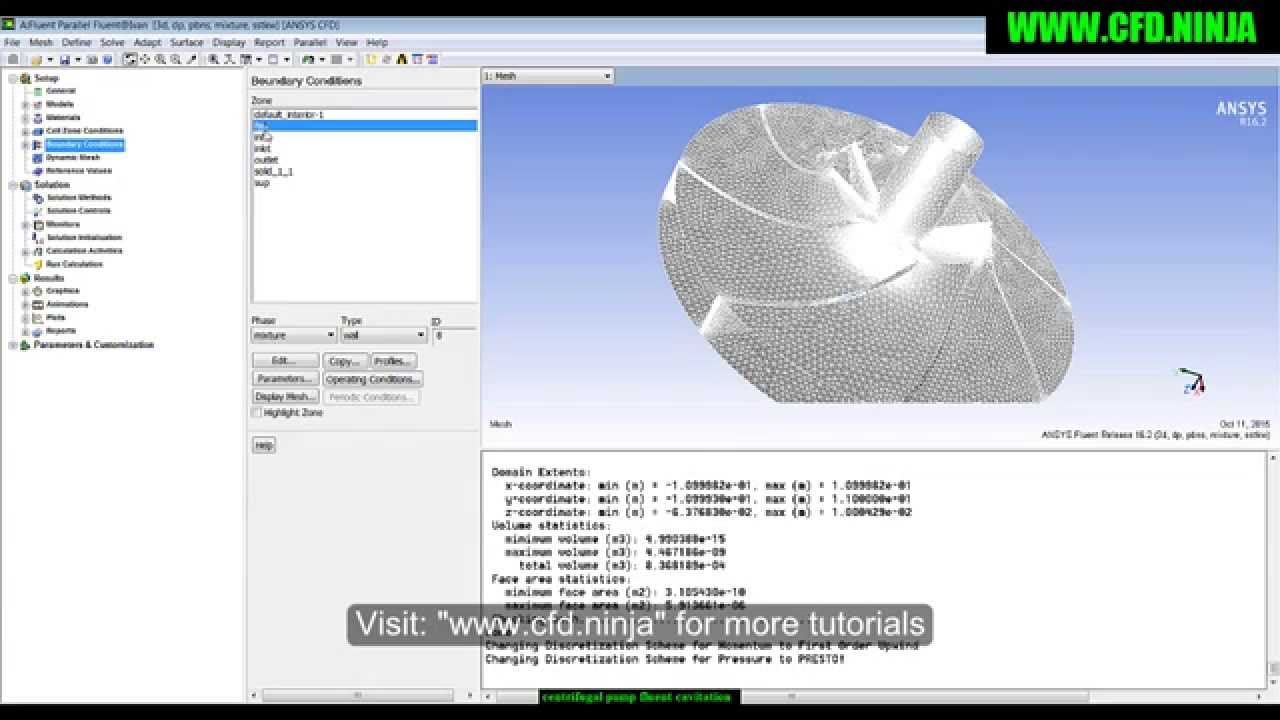Click the console horizontal scrollbar
The image size is (1280, 720).
click(873, 695)
